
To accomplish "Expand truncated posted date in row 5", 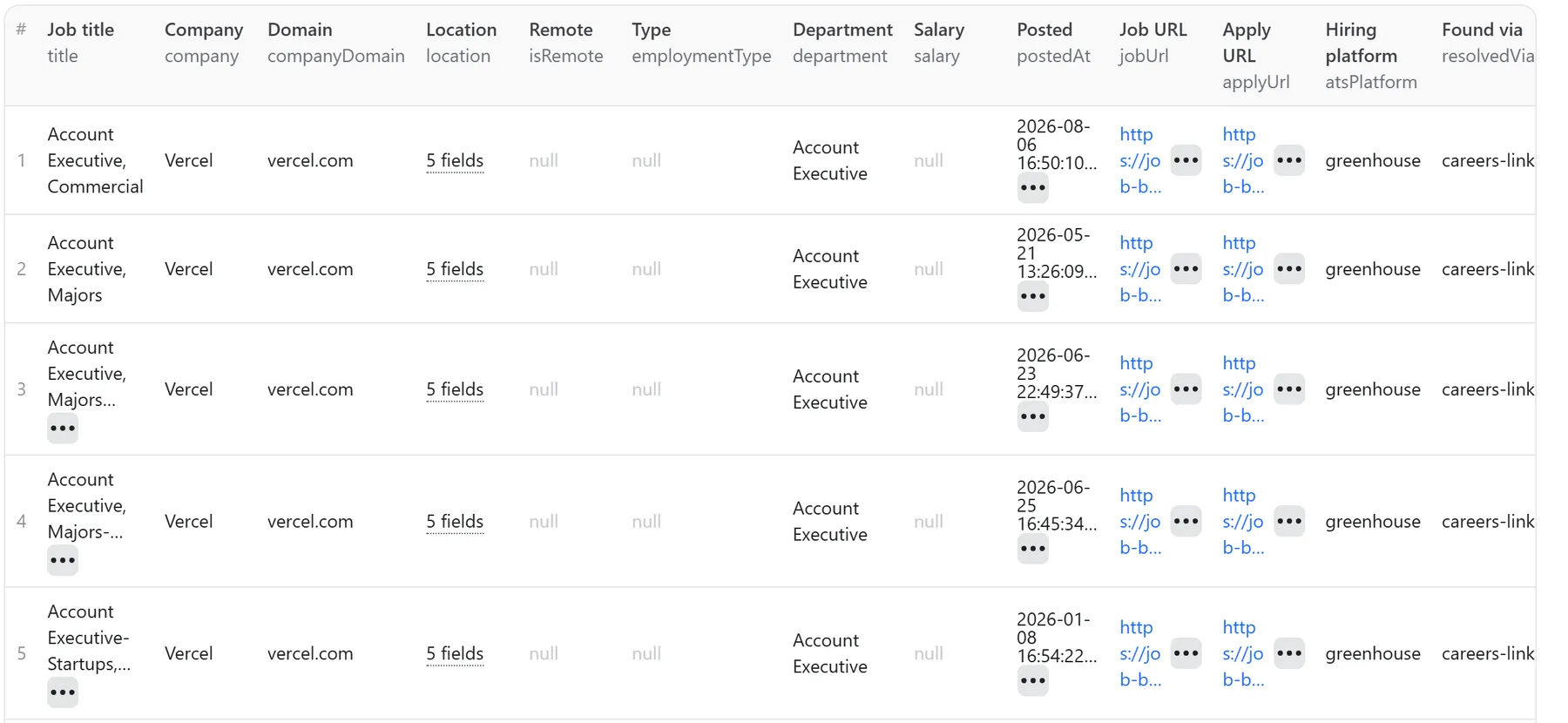I will tap(1032, 681).
